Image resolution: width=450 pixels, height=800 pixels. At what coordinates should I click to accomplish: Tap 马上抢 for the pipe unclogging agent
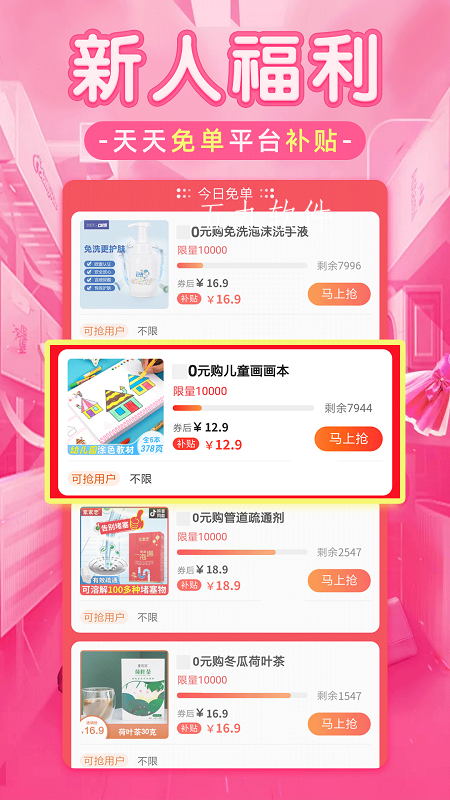(339, 581)
